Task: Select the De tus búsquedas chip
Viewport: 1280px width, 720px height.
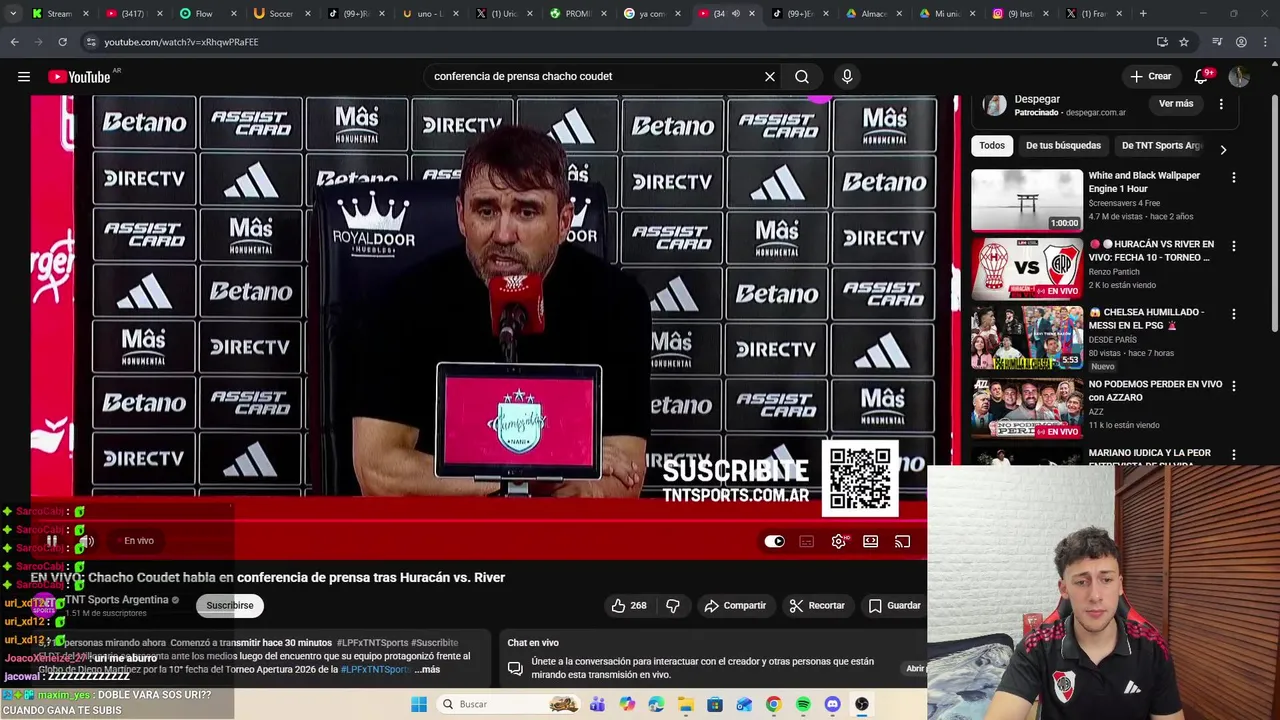Action: tap(1063, 145)
